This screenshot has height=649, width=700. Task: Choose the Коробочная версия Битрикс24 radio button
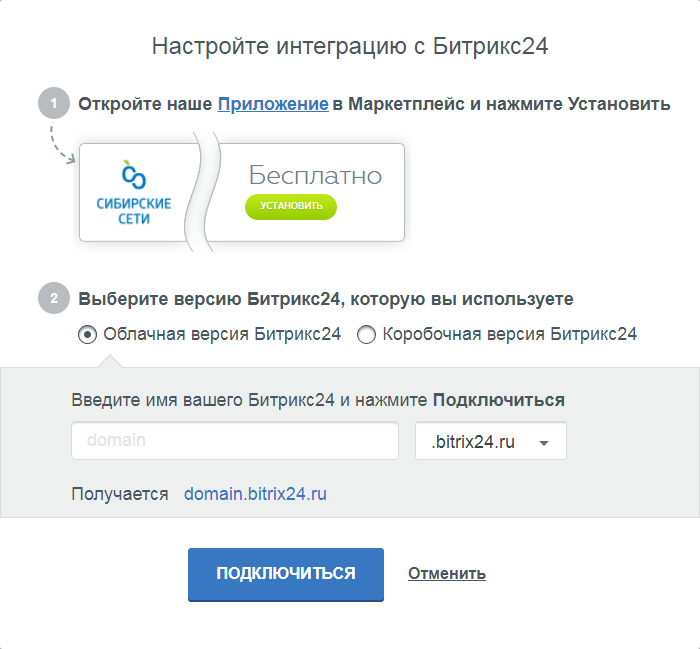(366, 335)
